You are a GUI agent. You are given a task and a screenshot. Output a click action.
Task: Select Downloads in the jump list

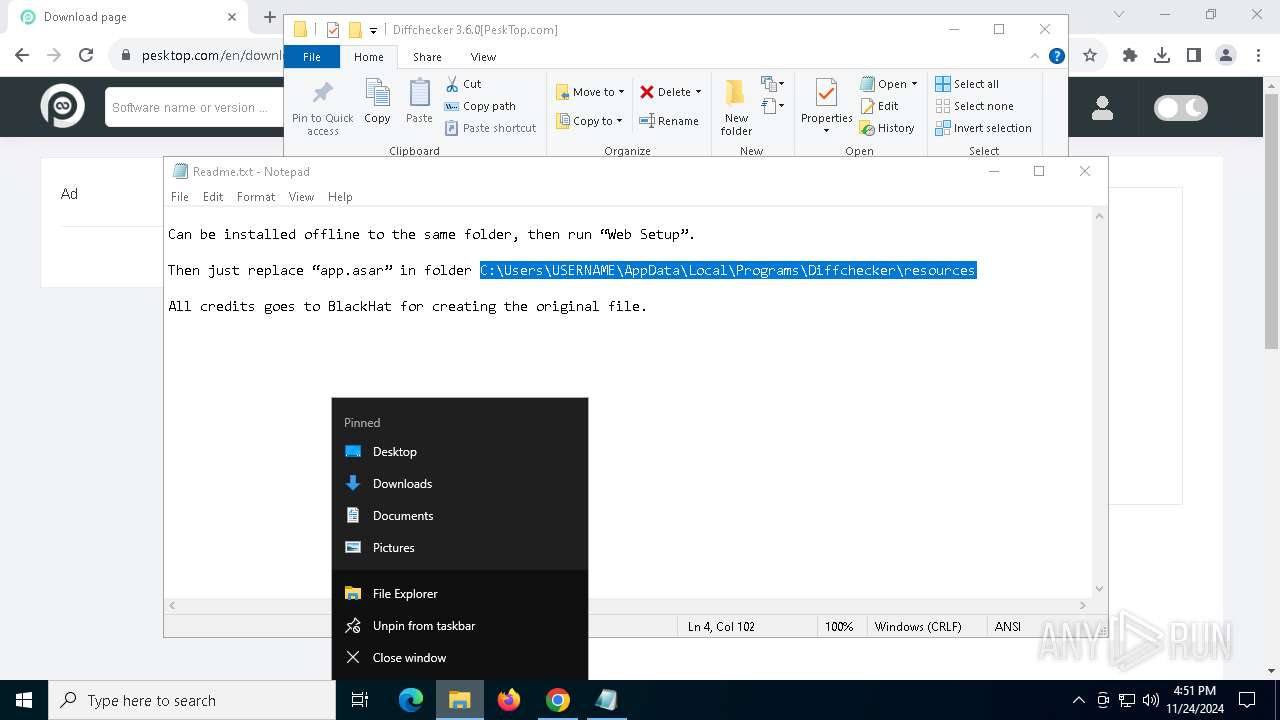pos(460,484)
